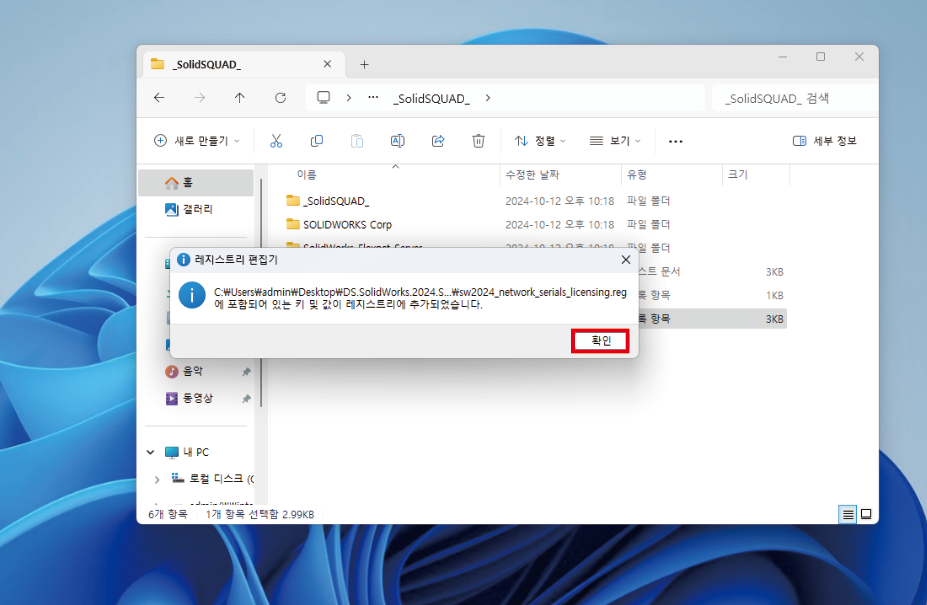
Task: Open the 새로 만들기 dropdown
Action: (x=197, y=141)
